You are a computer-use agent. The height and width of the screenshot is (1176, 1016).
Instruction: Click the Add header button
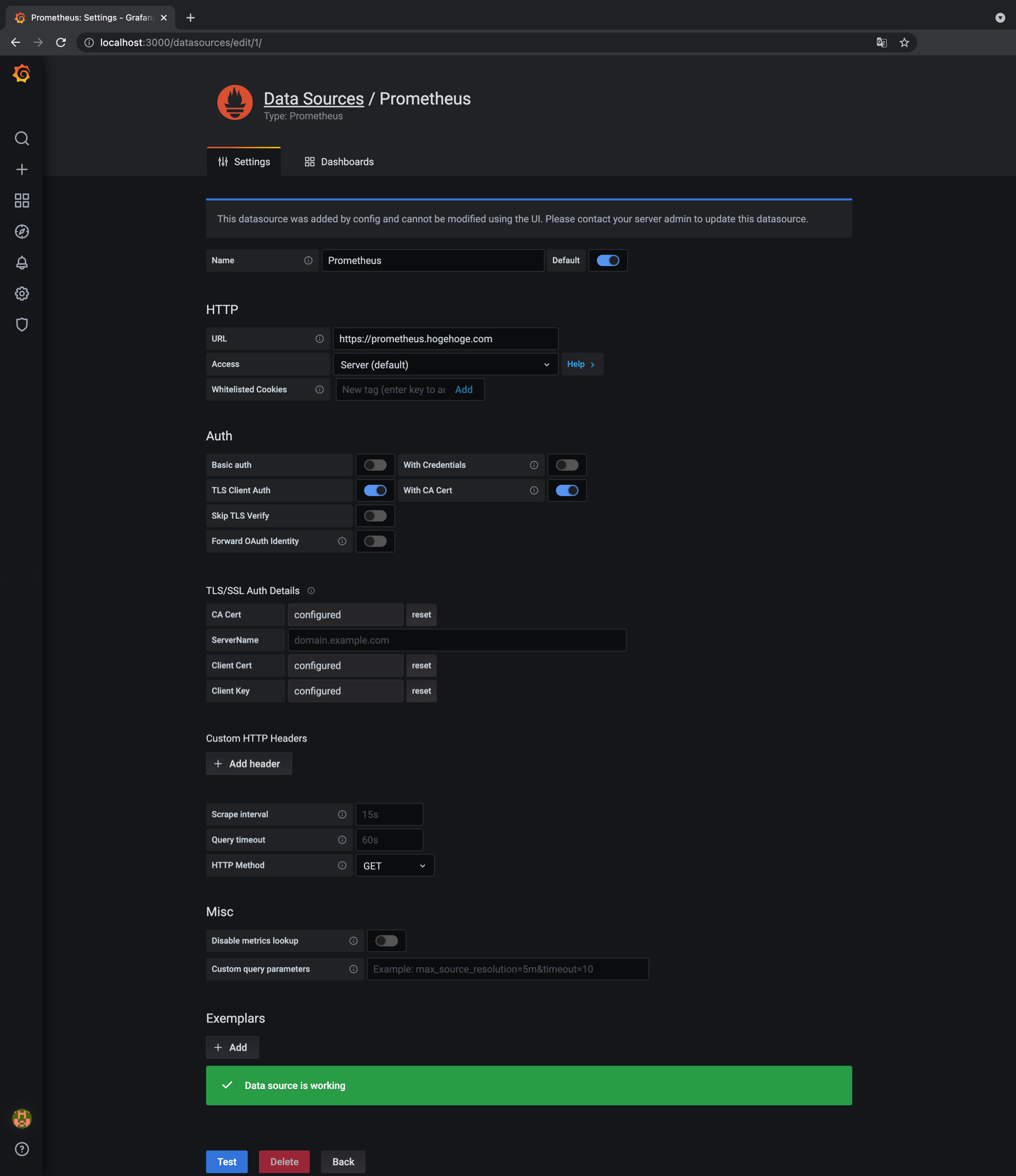249,764
